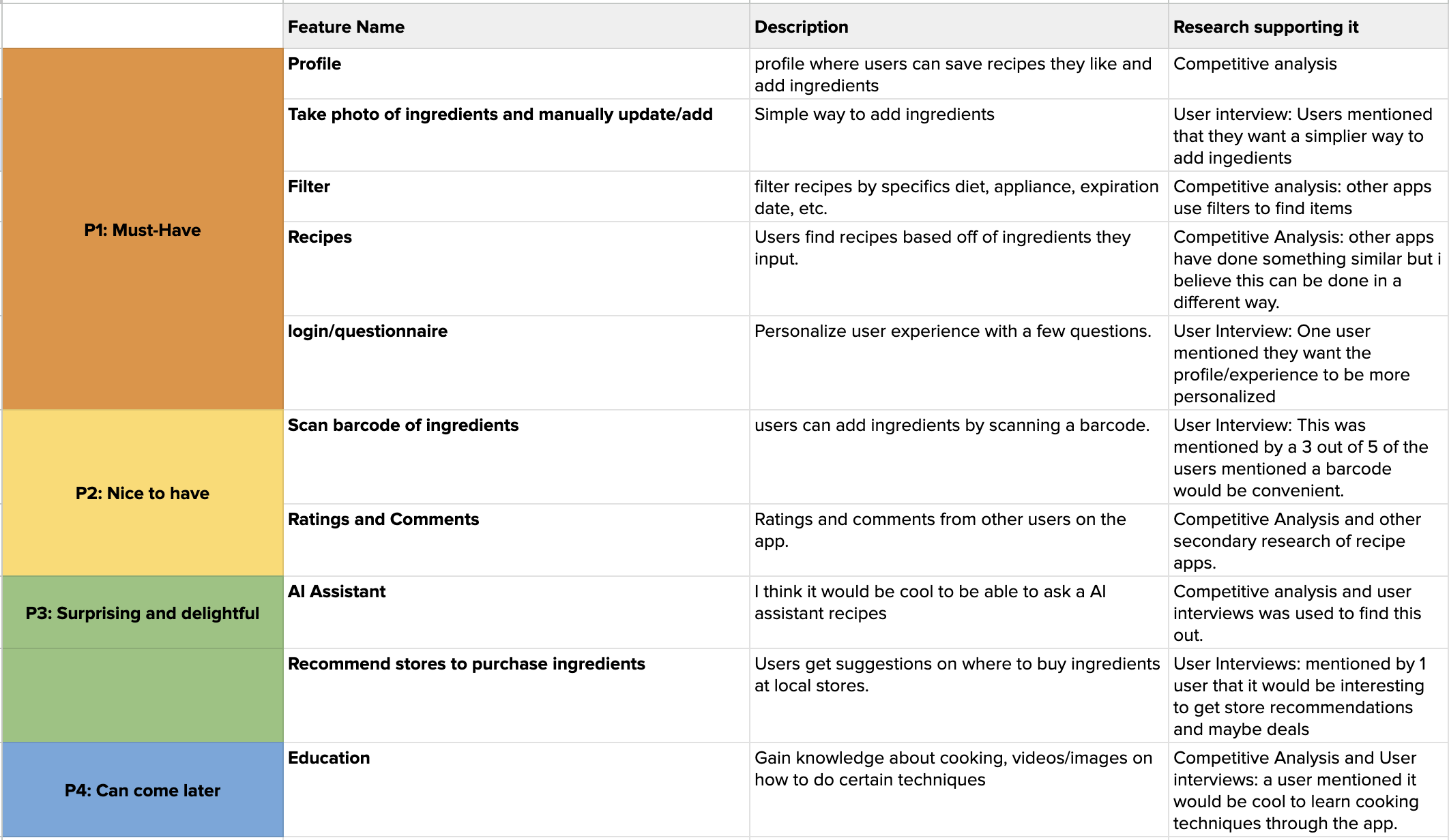Image resolution: width=1449 pixels, height=840 pixels.
Task: Click the green 'P3: Surprising and delightful' cell
Action: (143, 612)
